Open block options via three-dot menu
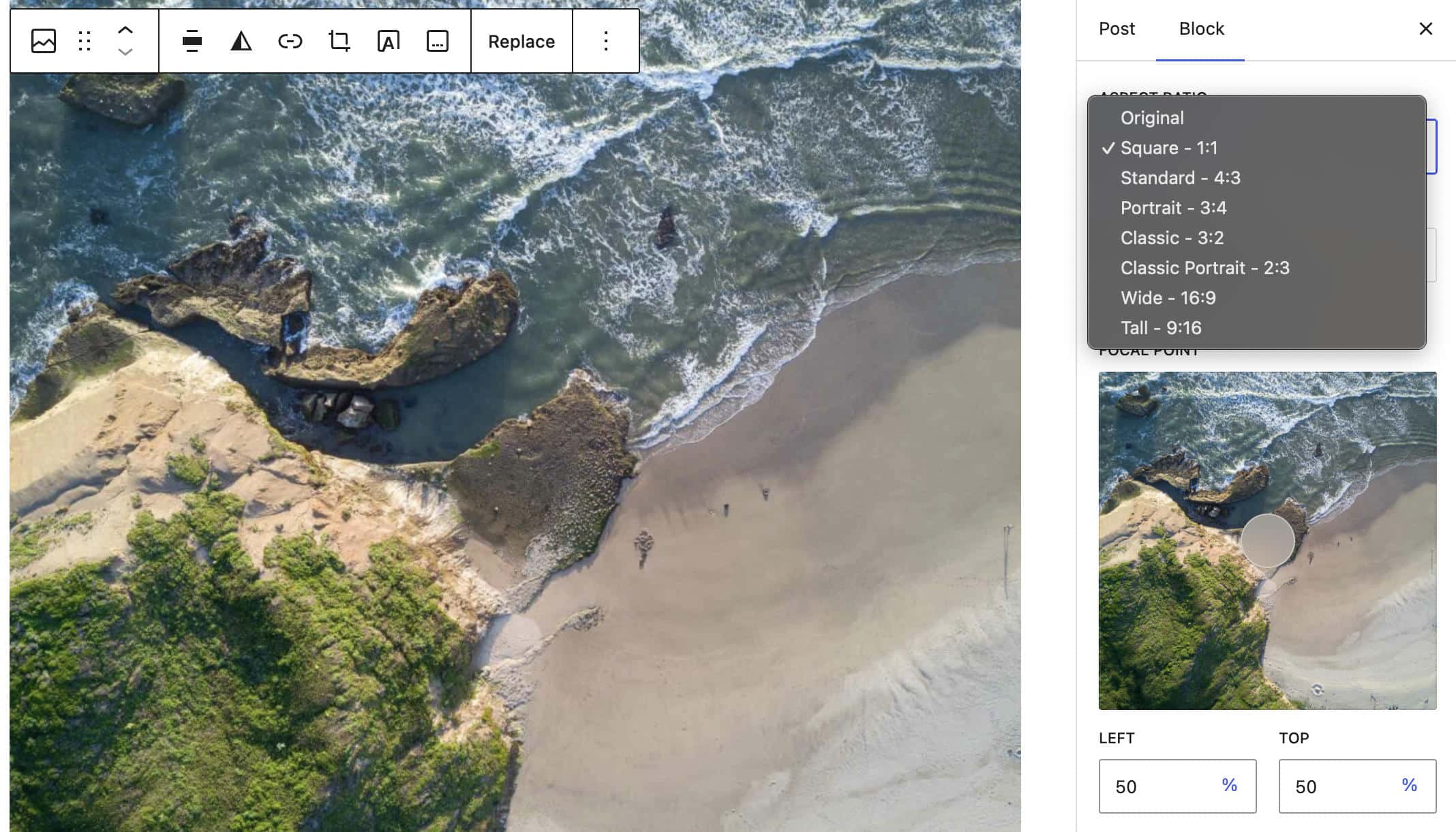This screenshot has height=832, width=1456. point(605,41)
